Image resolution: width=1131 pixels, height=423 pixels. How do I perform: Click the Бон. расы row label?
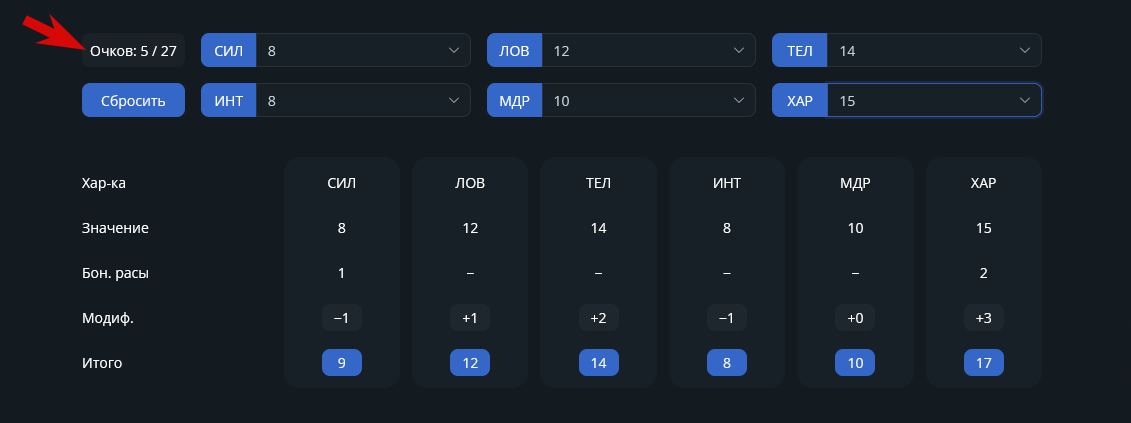click(x=115, y=274)
